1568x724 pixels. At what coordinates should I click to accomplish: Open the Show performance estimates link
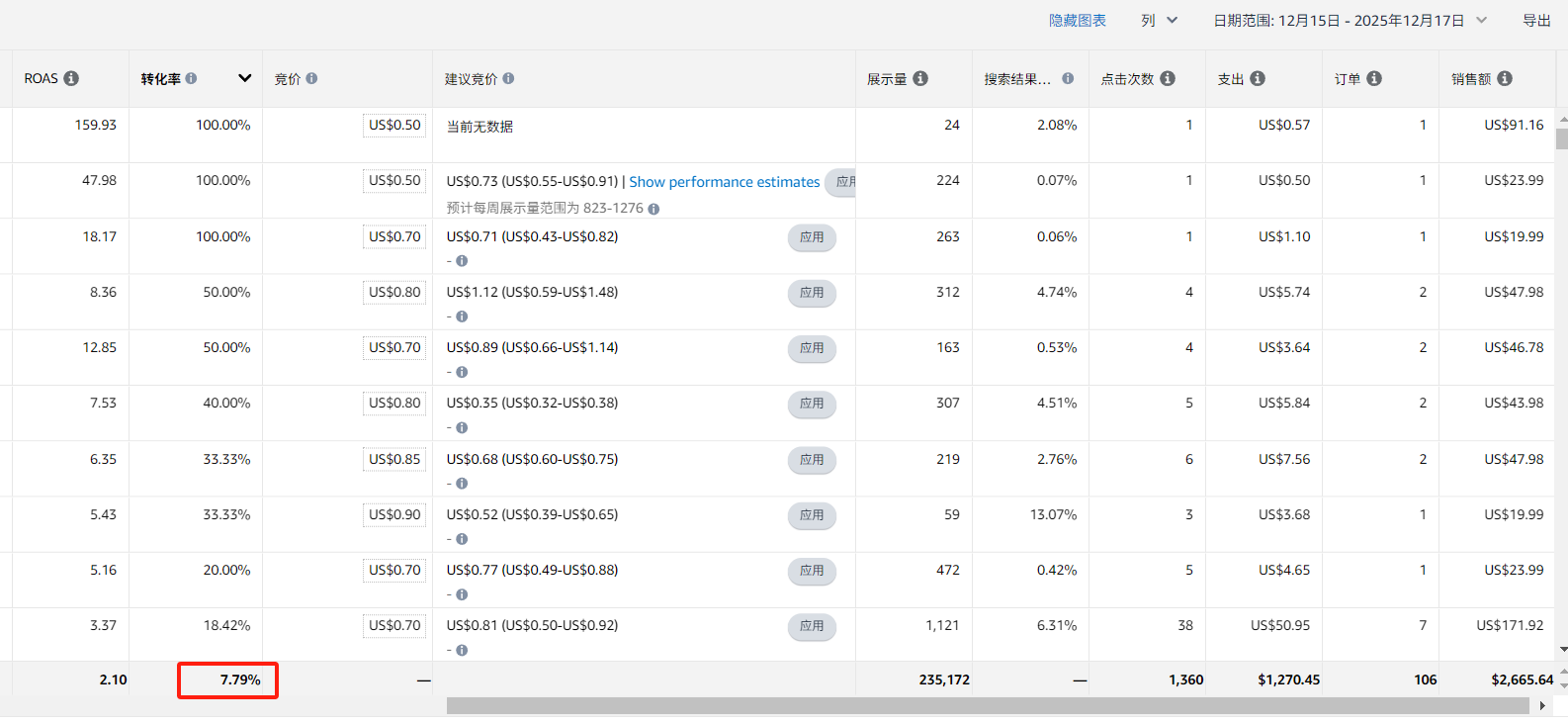(724, 182)
